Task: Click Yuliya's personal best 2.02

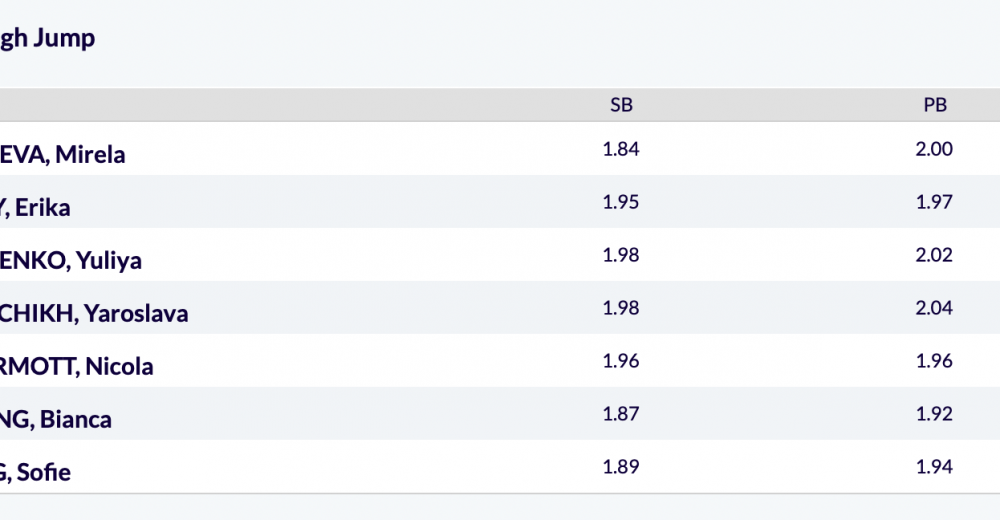Action: click(x=934, y=255)
